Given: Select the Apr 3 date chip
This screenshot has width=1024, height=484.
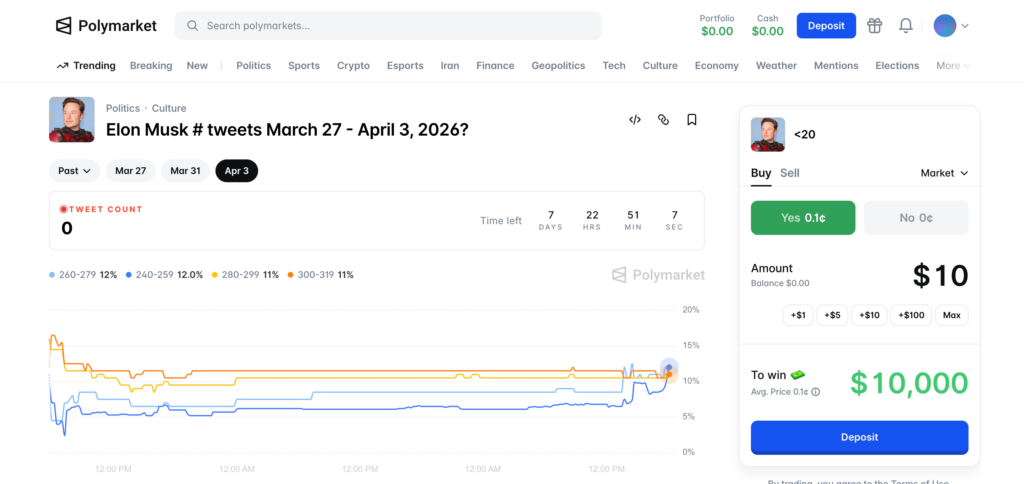Looking at the screenshot, I should click(236, 170).
